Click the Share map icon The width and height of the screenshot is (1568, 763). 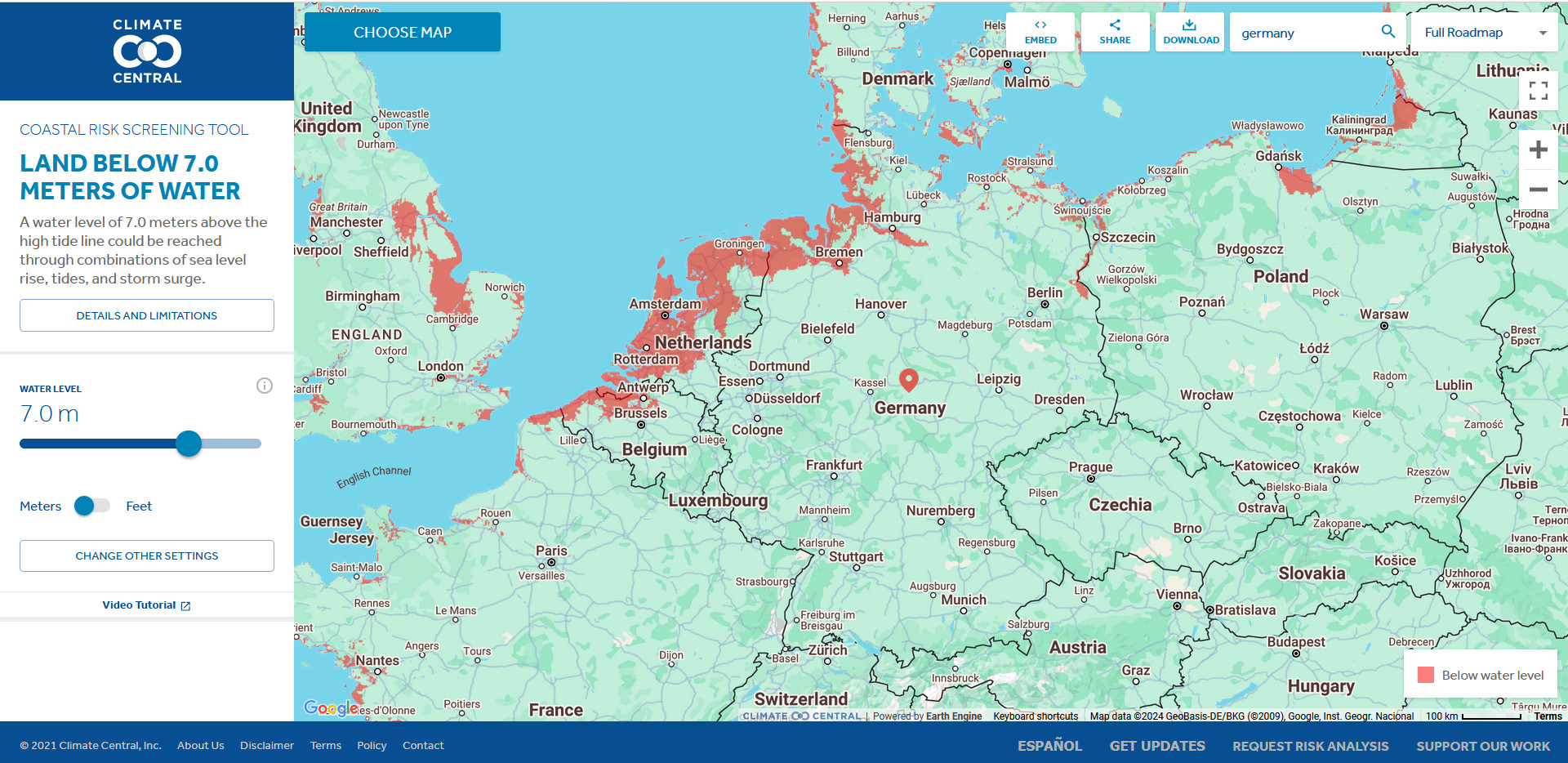[1115, 25]
